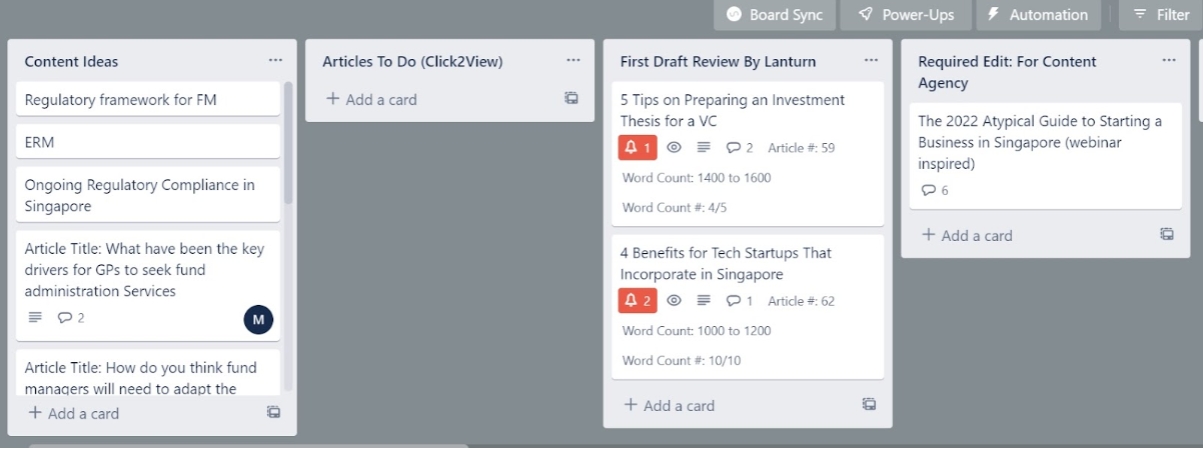The width and height of the screenshot is (1203, 451).
Task: Create card from template in Required Edit list
Action: point(1167,234)
